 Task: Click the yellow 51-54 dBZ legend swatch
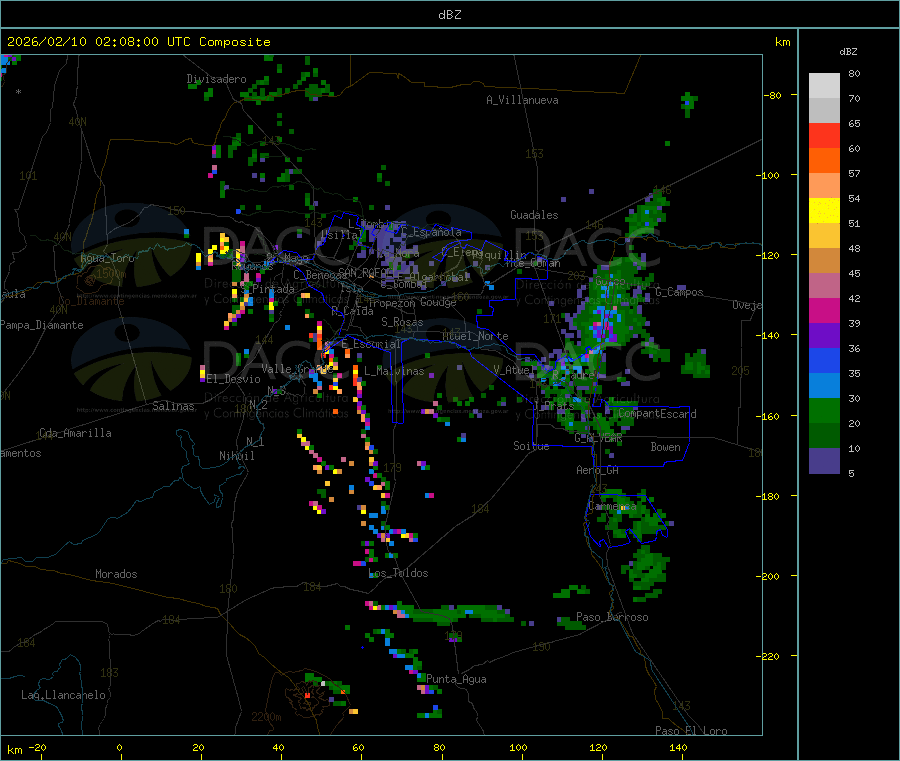tap(824, 211)
